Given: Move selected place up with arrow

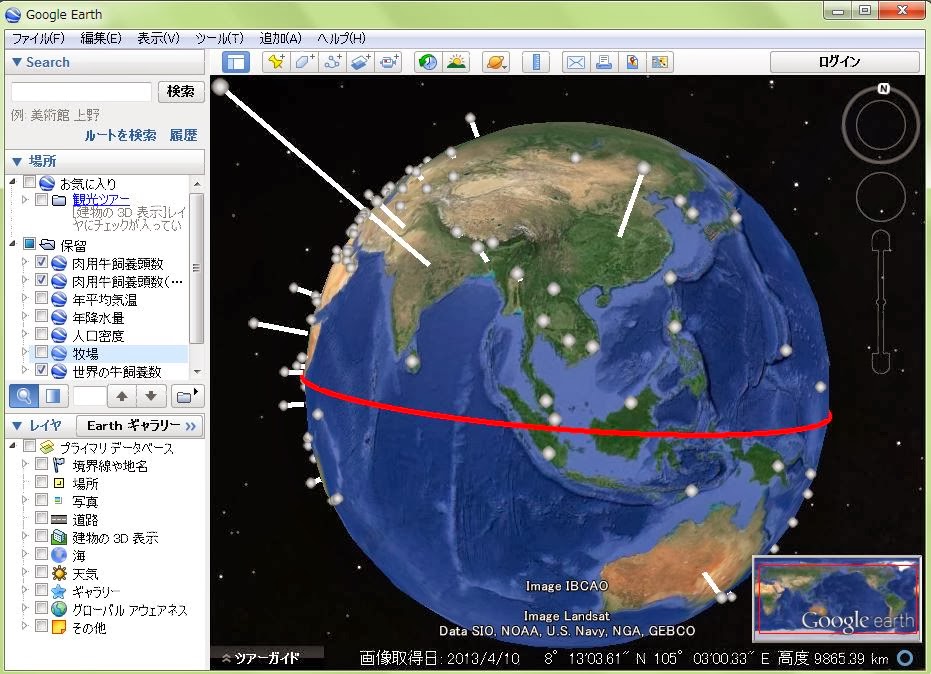Looking at the screenshot, I should coord(122,396).
